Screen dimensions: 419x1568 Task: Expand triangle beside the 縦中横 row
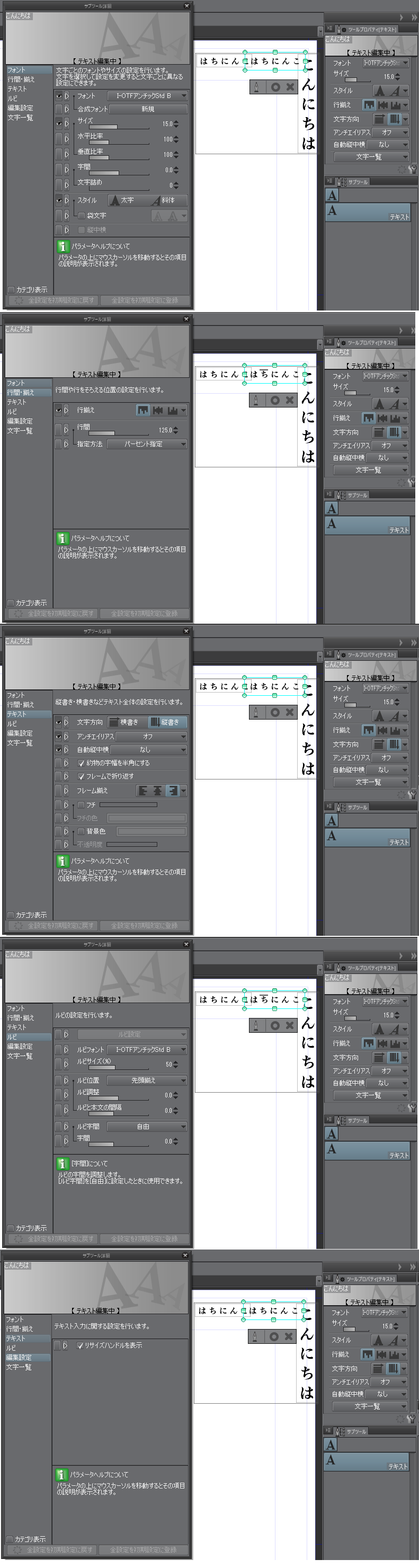[66, 230]
